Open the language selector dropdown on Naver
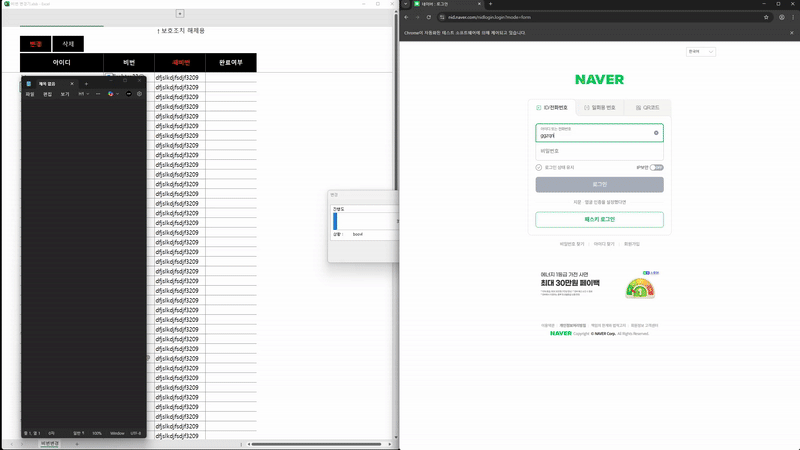This screenshot has width=800, height=450. pyautogui.click(x=701, y=52)
